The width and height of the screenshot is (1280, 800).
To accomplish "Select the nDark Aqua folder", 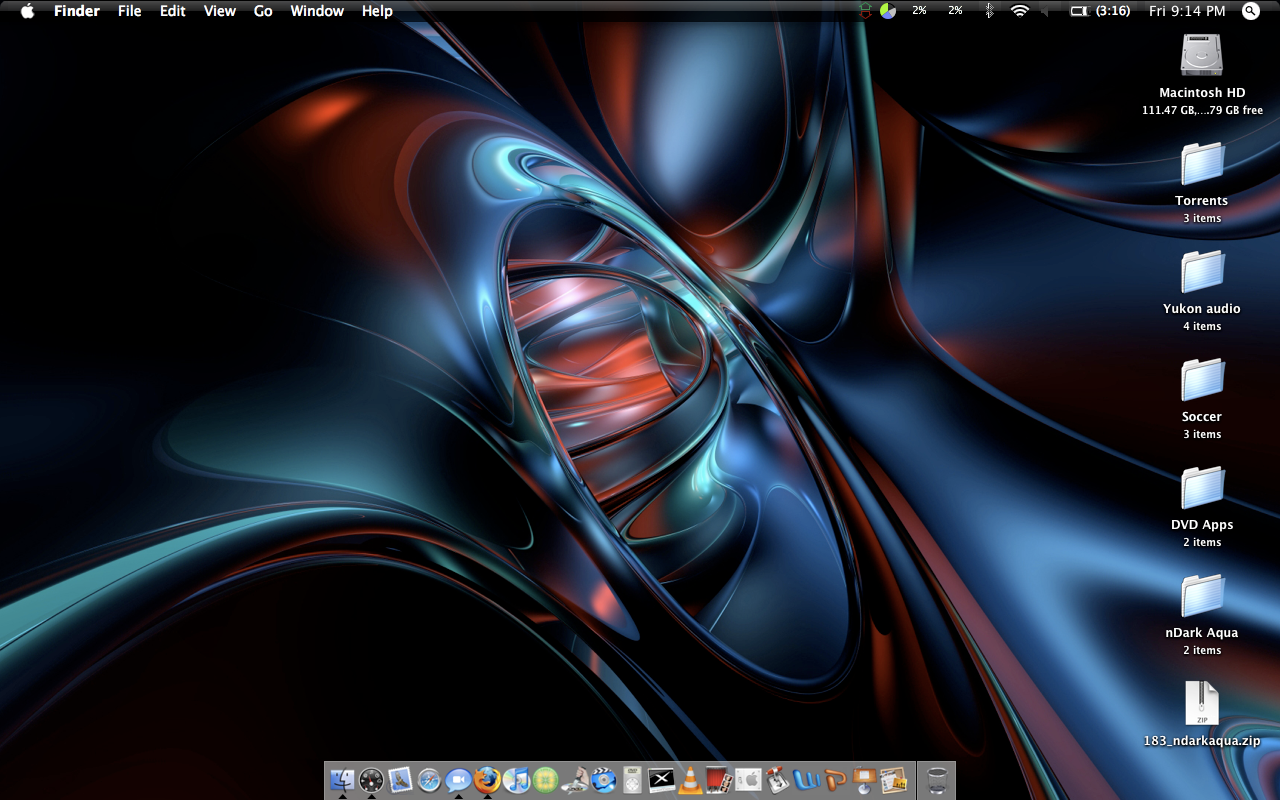I will click(x=1201, y=595).
